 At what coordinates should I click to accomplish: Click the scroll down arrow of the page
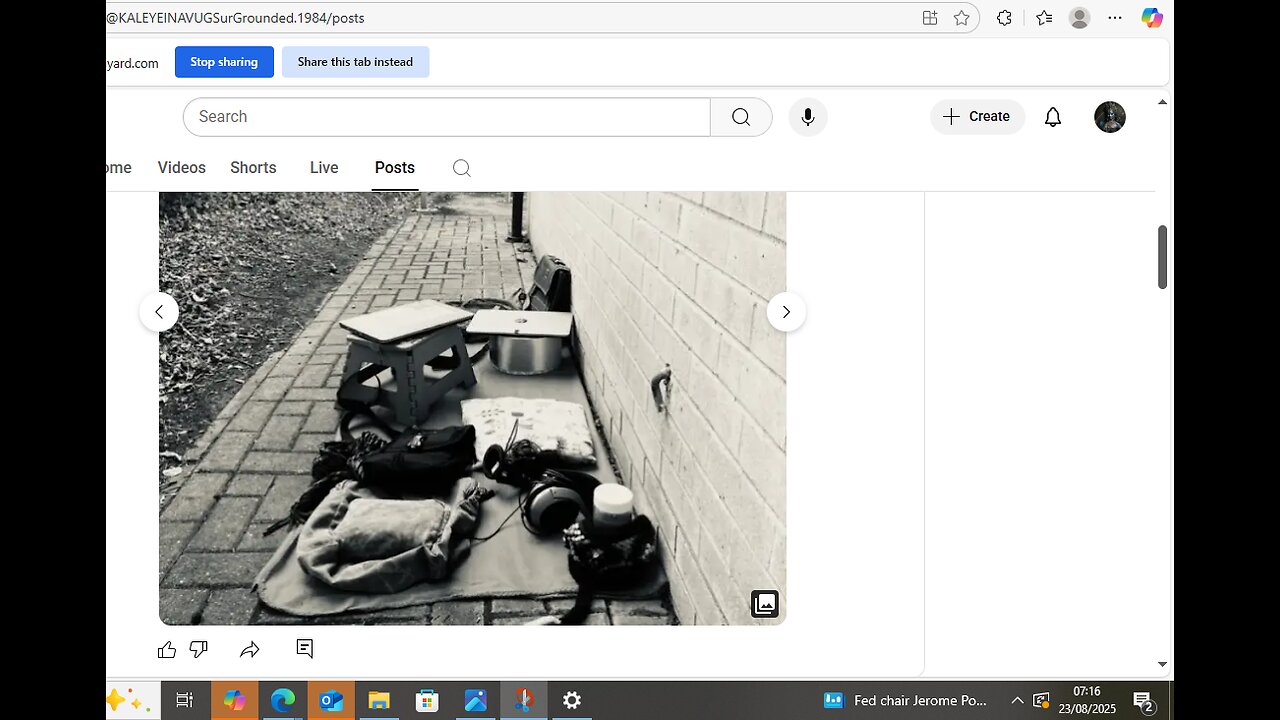pyautogui.click(x=1162, y=664)
